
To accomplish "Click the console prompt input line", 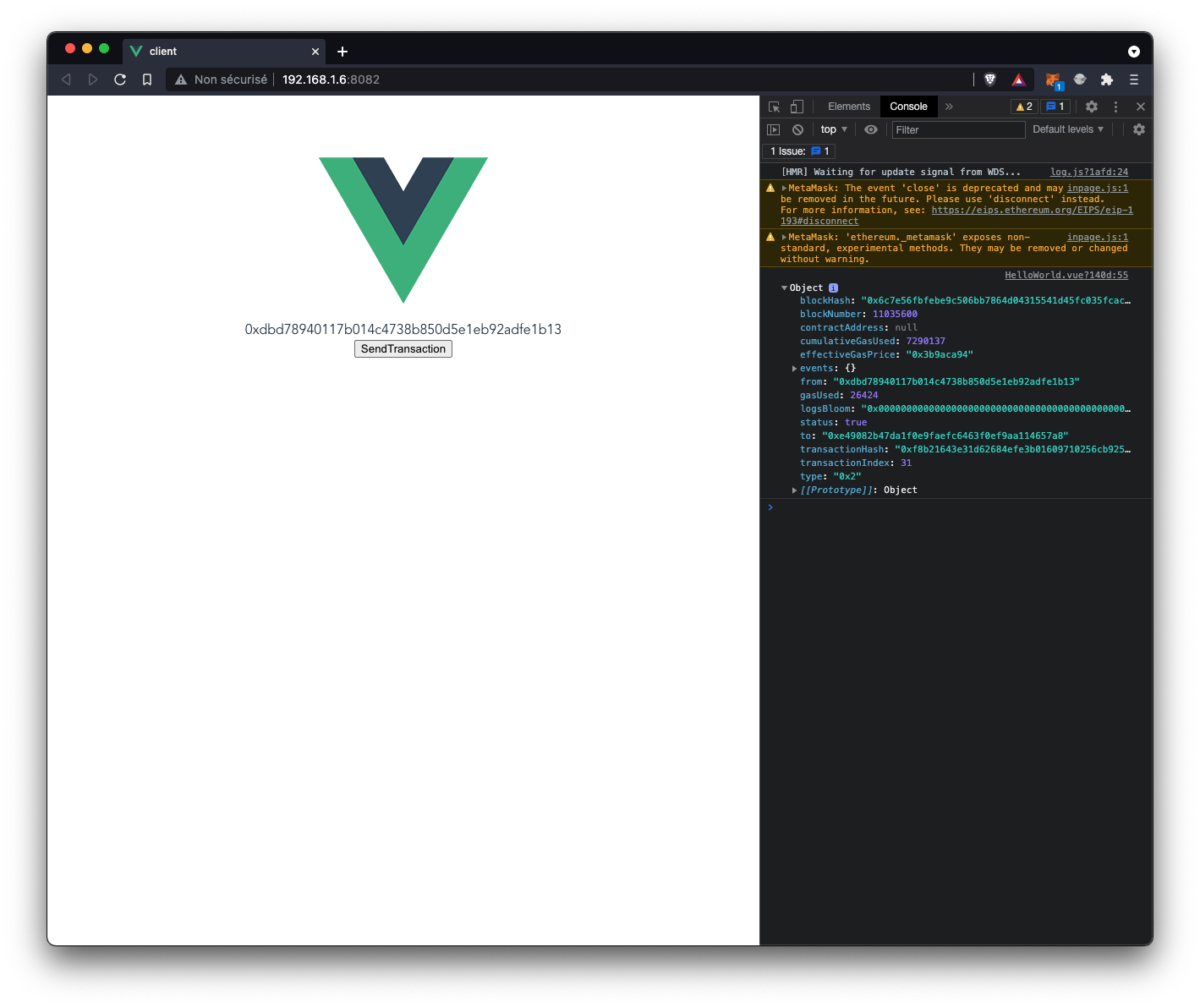I will coord(956,507).
